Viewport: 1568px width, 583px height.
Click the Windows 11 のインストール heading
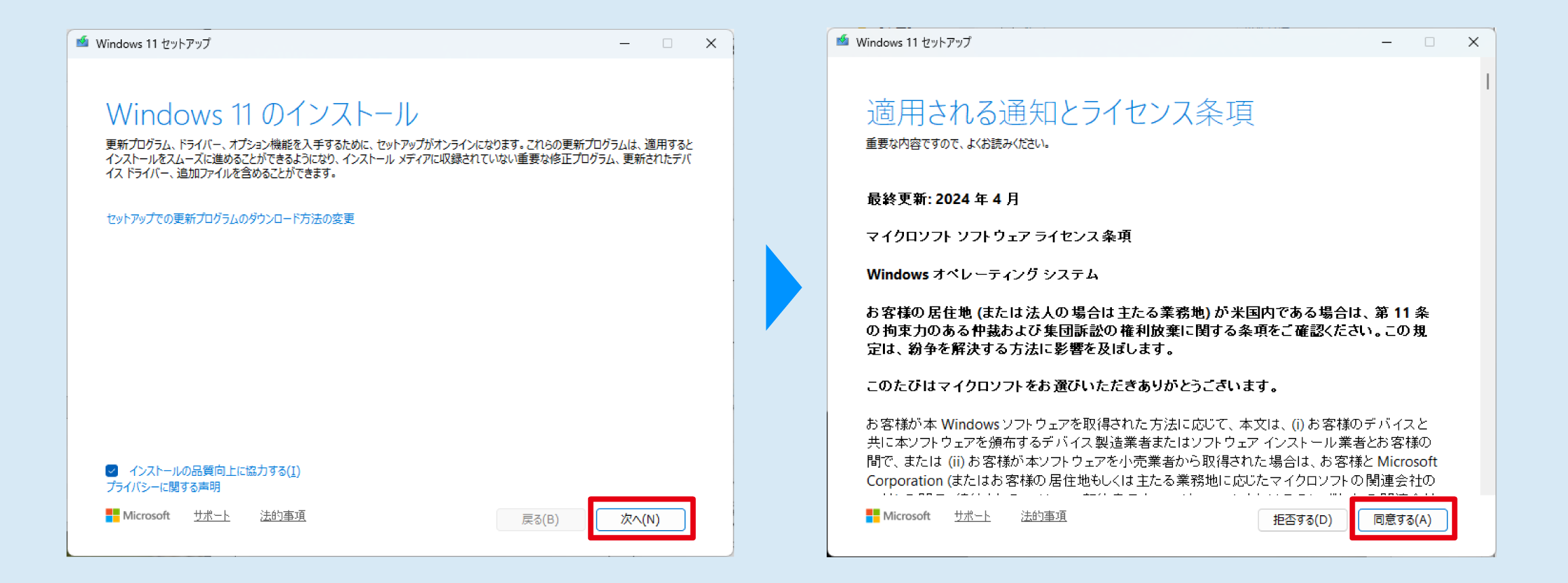pyautogui.click(x=262, y=114)
